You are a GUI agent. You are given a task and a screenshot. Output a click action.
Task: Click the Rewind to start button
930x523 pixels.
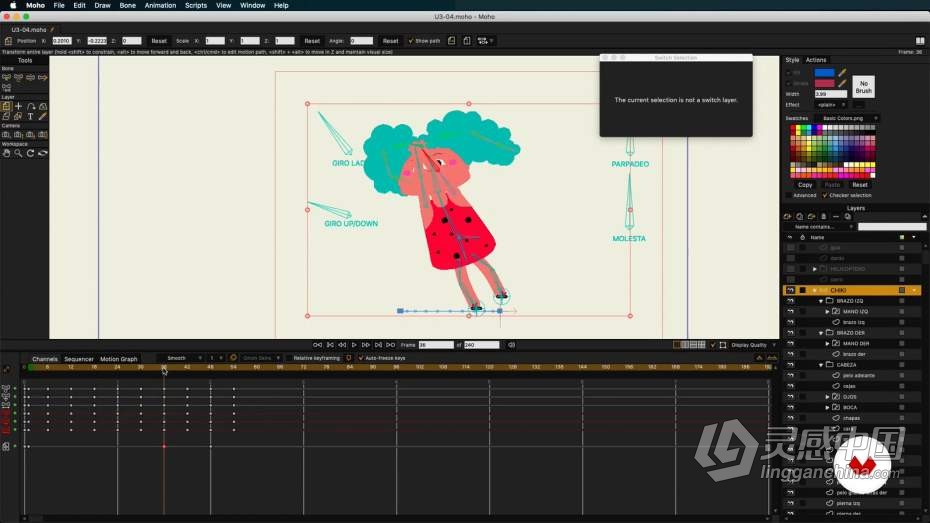pyautogui.click(x=317, y=345)
